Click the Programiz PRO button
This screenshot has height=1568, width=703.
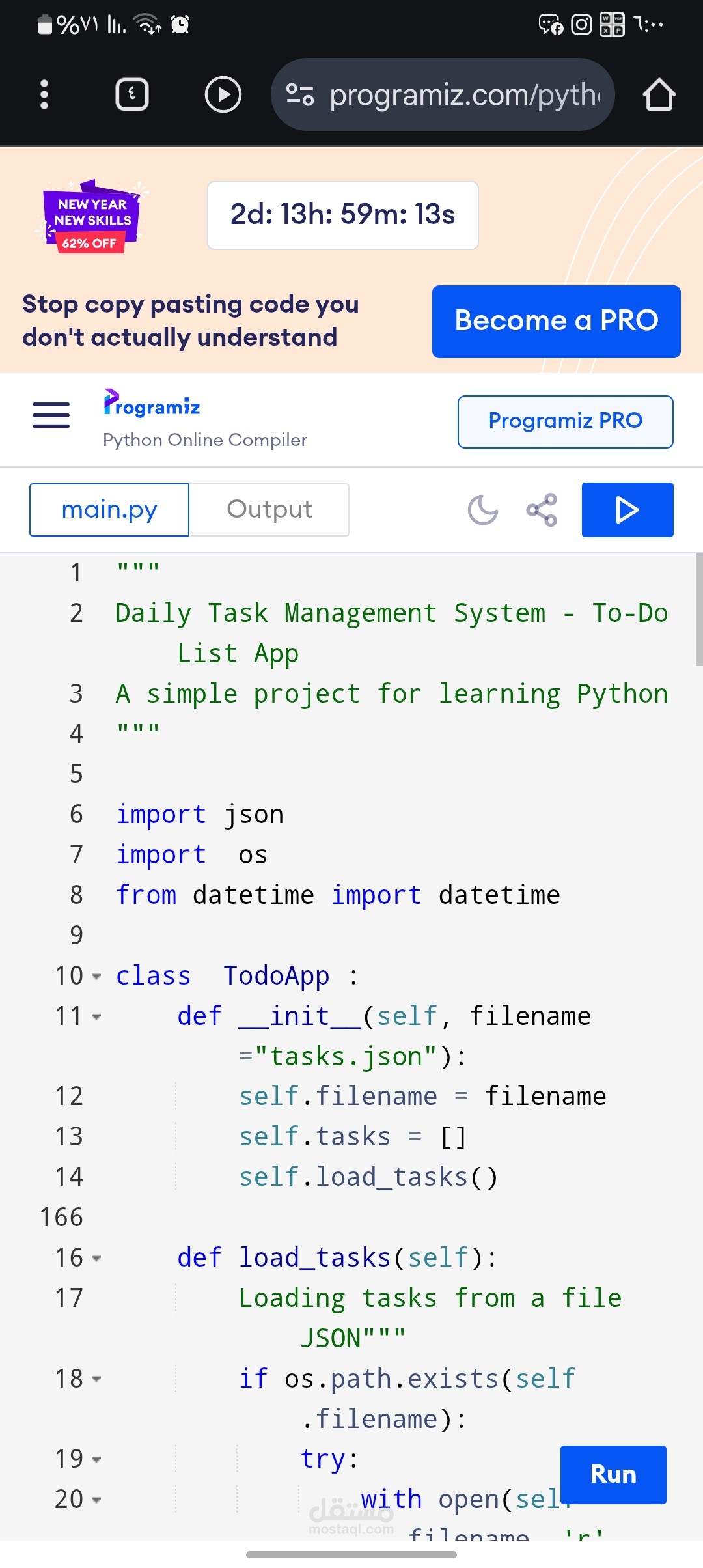[x=566, y=421]
